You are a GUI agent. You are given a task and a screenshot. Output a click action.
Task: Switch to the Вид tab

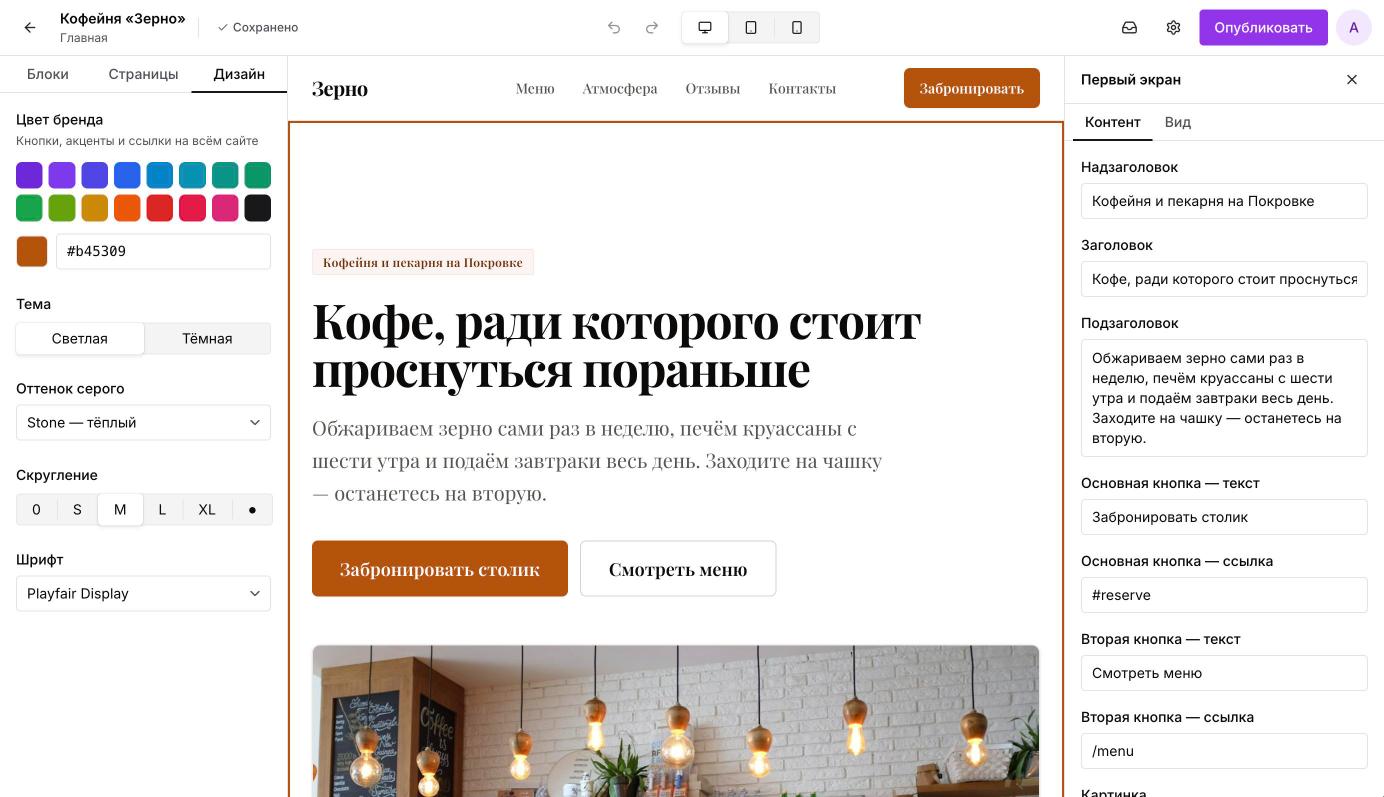click(1178, 122)
